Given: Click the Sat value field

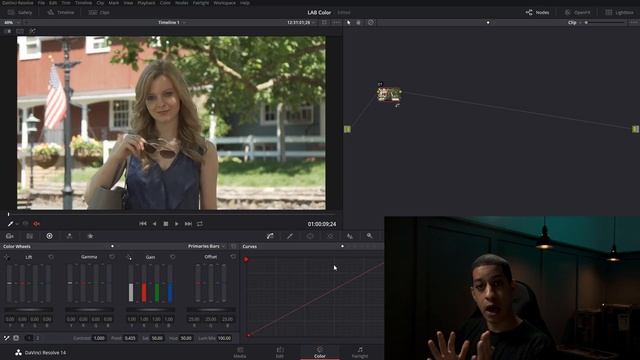Looking at the screenshot, I should click(x=157, y=338).
